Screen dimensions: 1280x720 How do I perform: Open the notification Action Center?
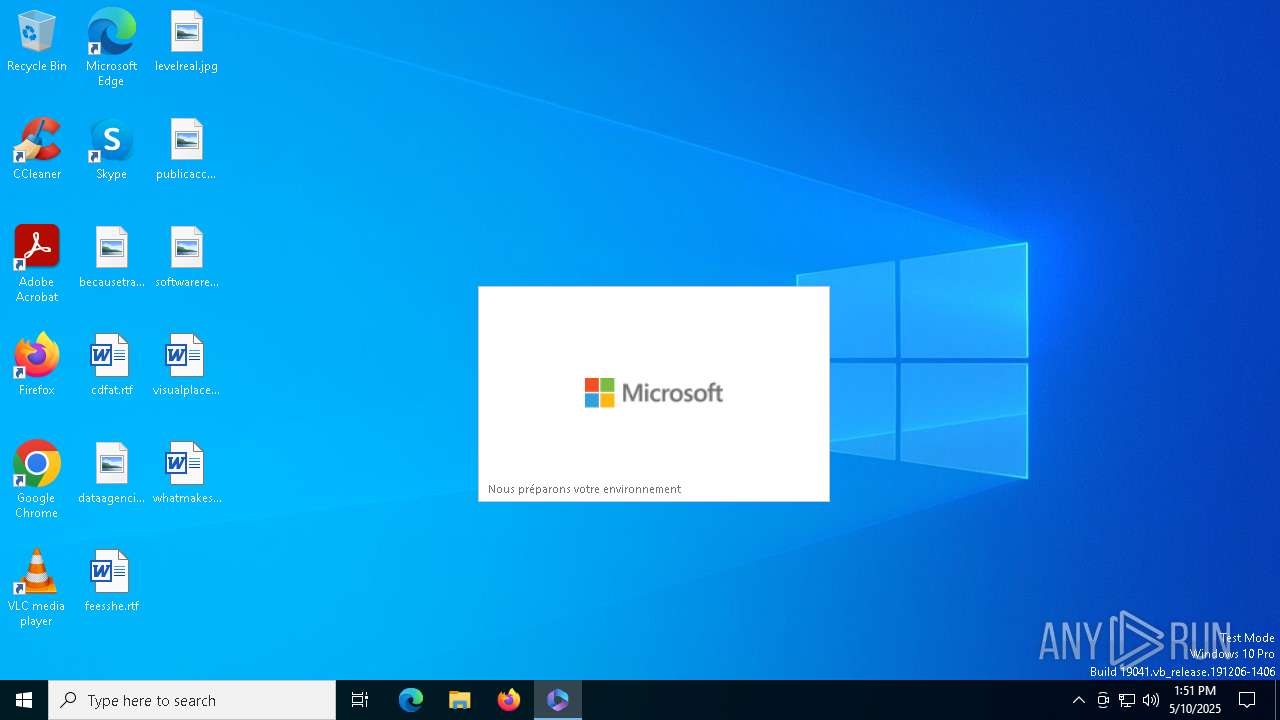pos(1247,700)
